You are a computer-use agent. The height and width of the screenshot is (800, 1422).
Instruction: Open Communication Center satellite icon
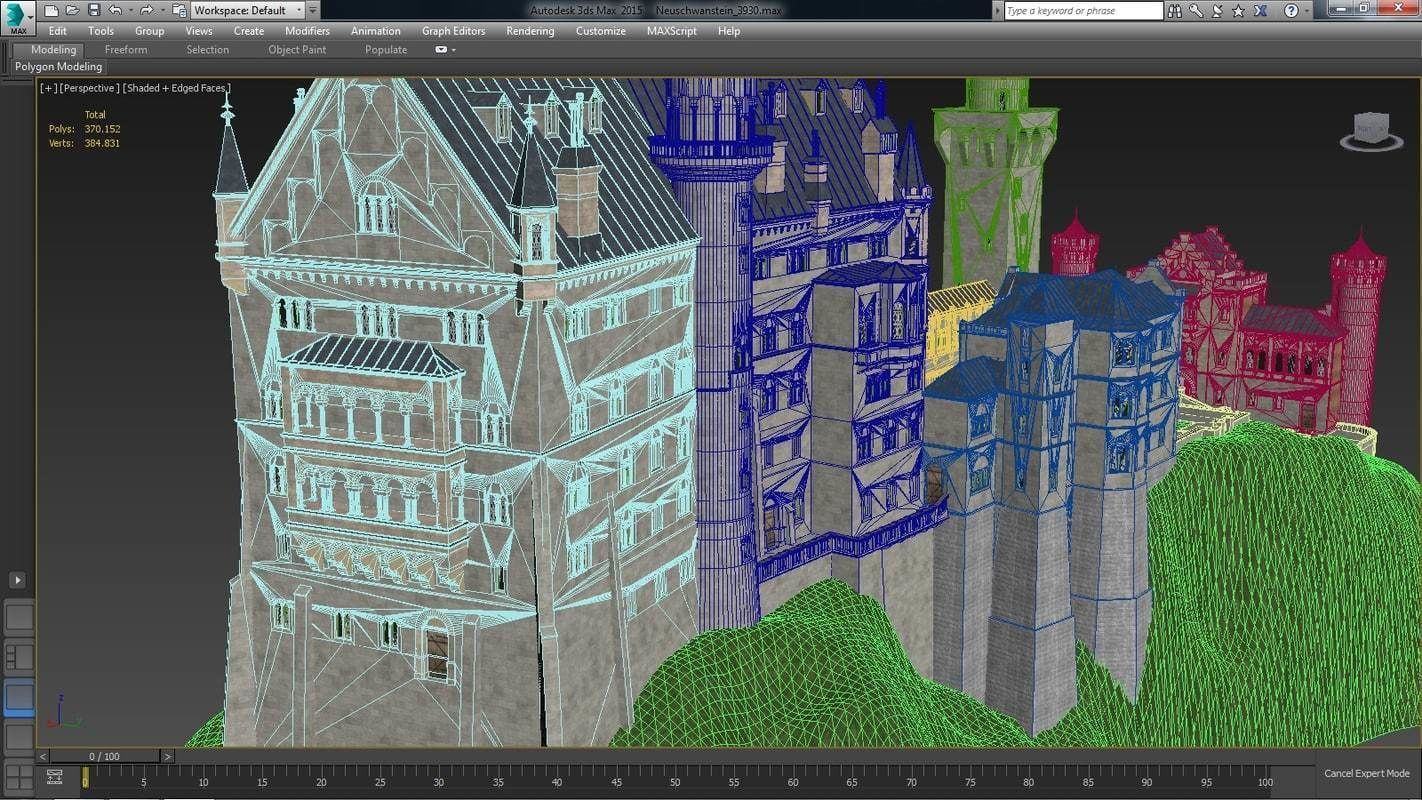coord(1217,10)
